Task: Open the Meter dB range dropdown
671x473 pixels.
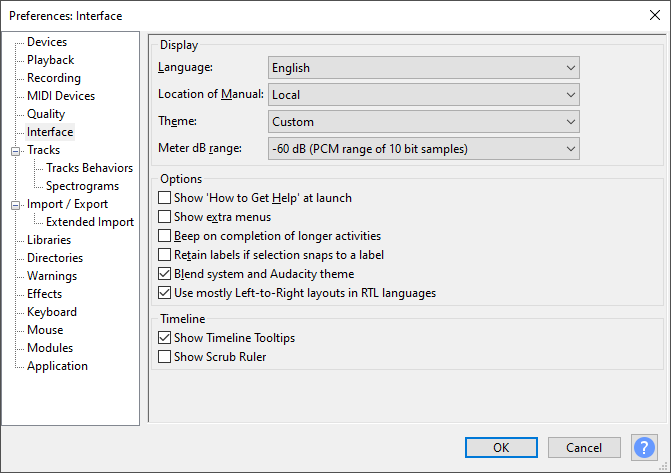Action: (x=424, y=149)
